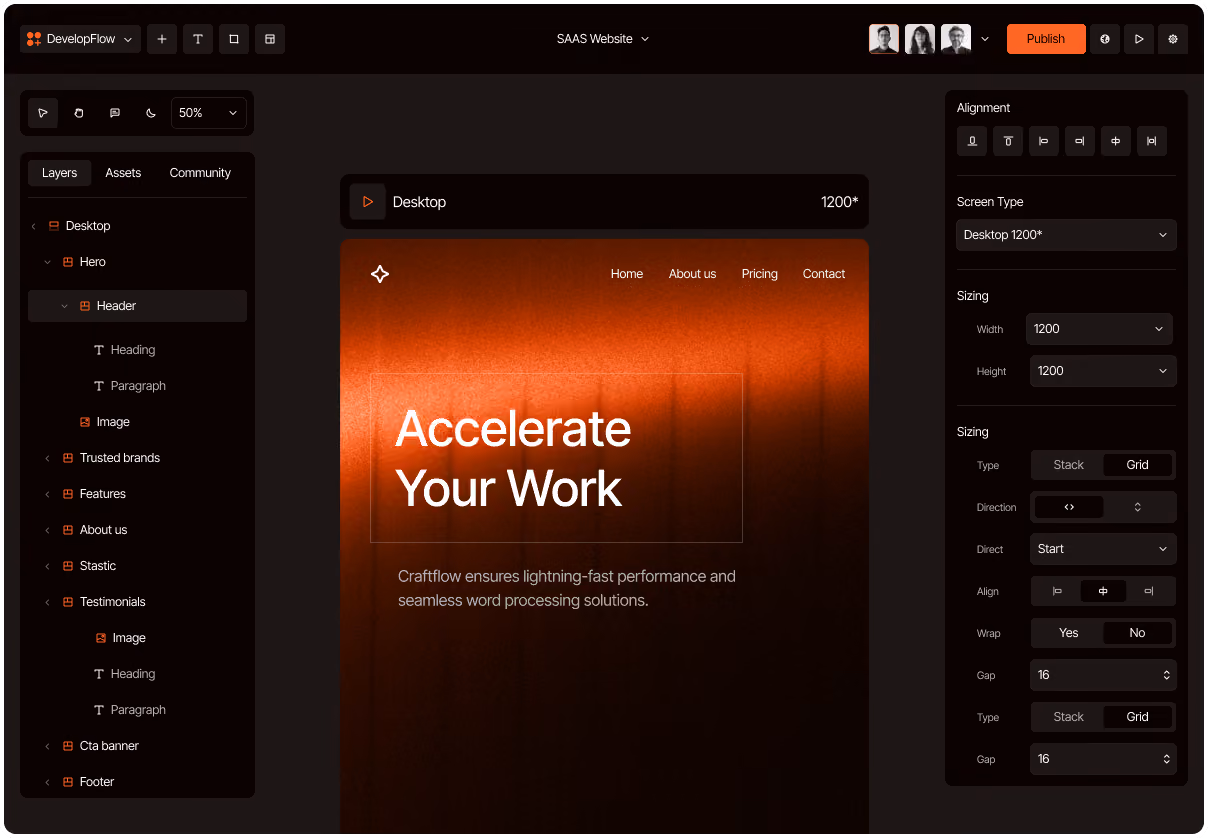Open the SAAS Website project dropdown
The height and width of the screenshot is (838, 1208).
[x=603, y=39]
